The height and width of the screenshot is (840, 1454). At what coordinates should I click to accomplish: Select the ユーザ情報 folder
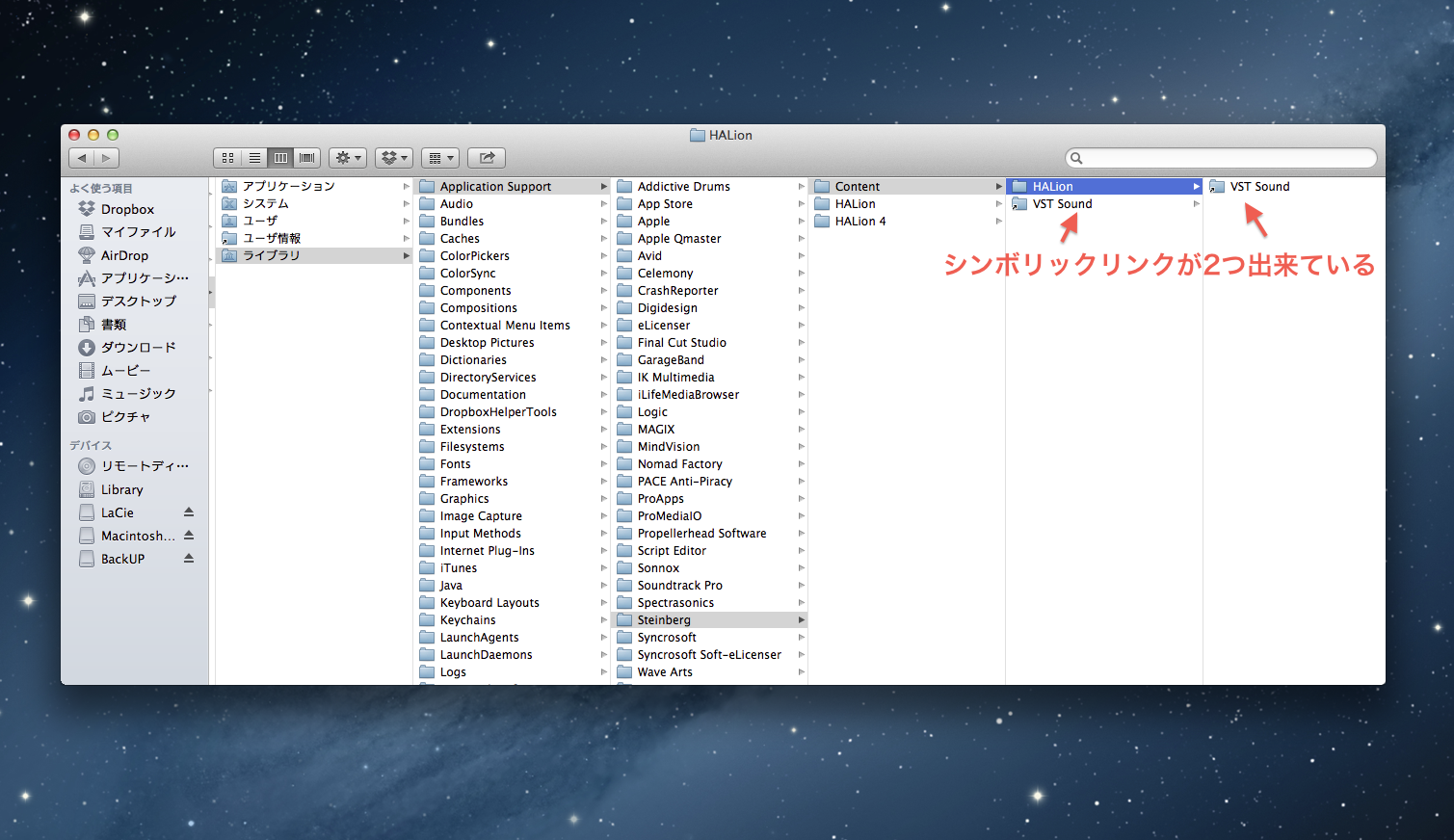314,238
